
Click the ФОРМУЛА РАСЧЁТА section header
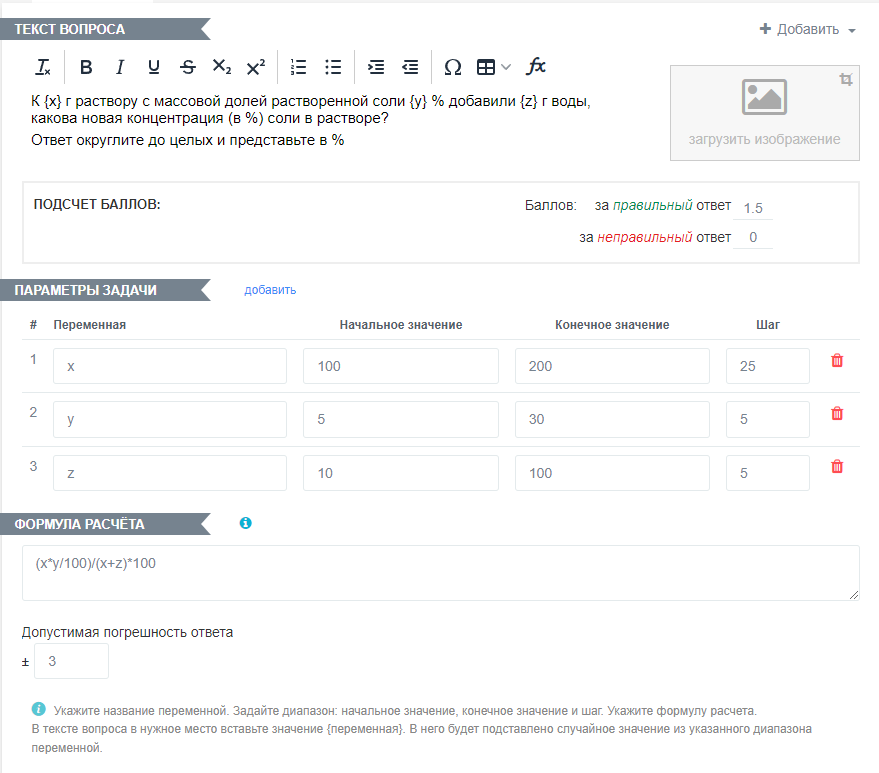coord(105,524)
